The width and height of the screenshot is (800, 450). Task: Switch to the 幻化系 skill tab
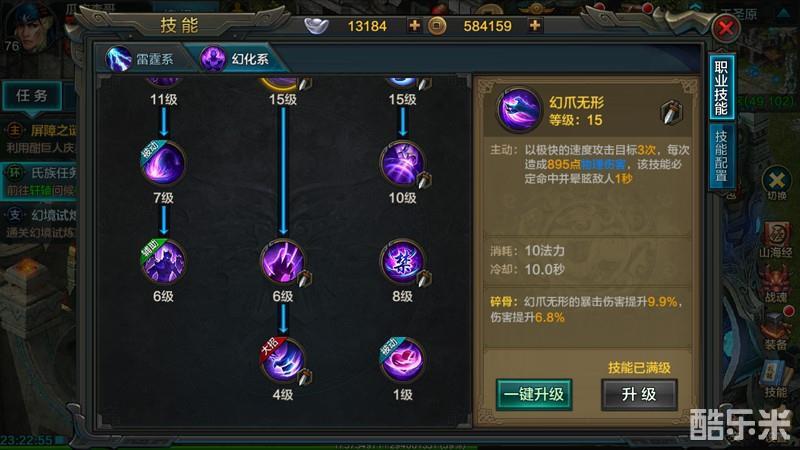[236, 59]
